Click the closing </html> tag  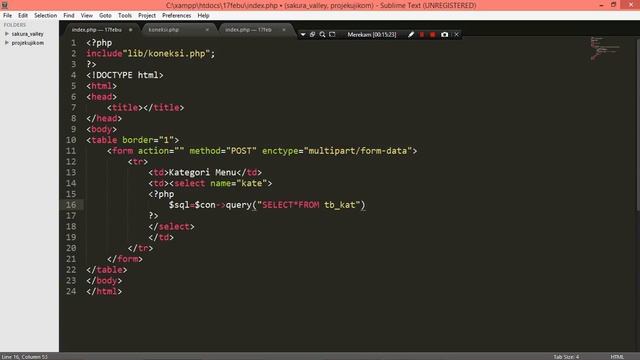[104, 291]
